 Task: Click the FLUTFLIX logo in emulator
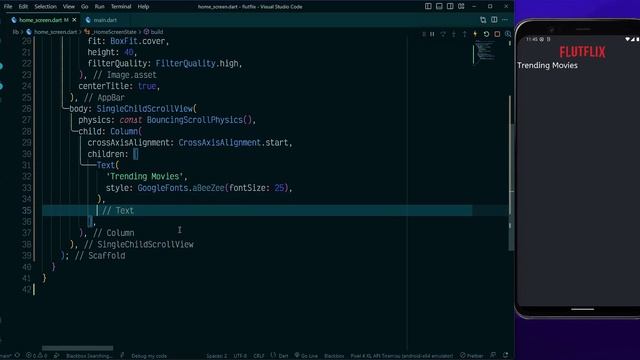[582, 52]
